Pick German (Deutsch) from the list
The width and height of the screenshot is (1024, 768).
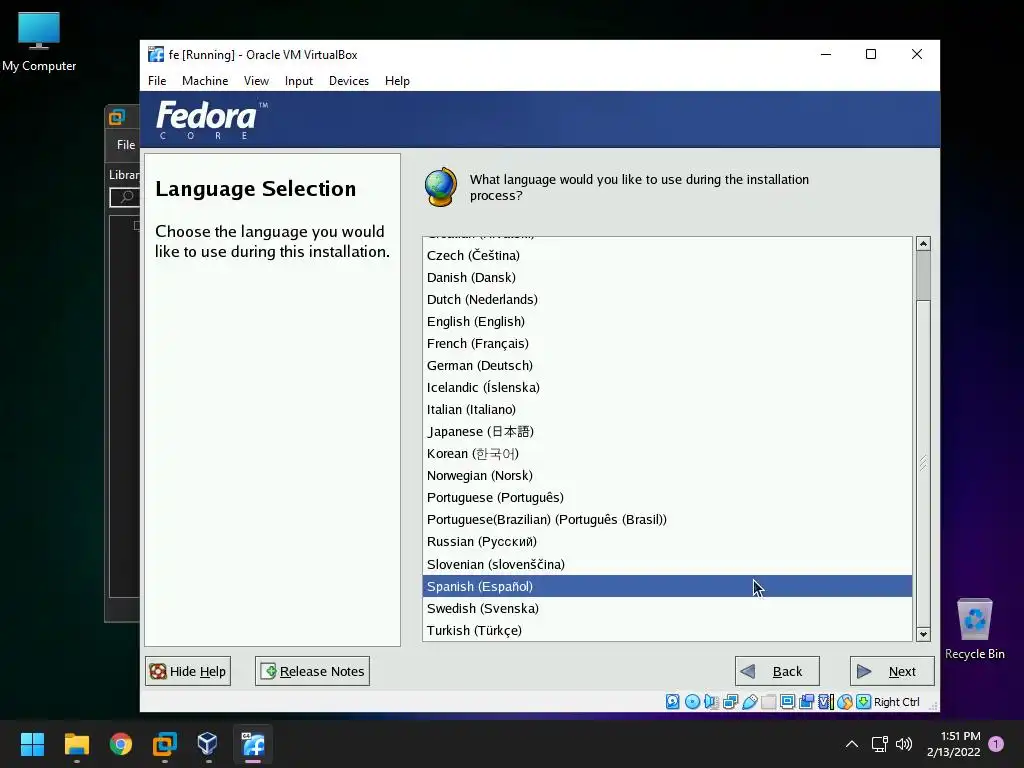point(667,366)
